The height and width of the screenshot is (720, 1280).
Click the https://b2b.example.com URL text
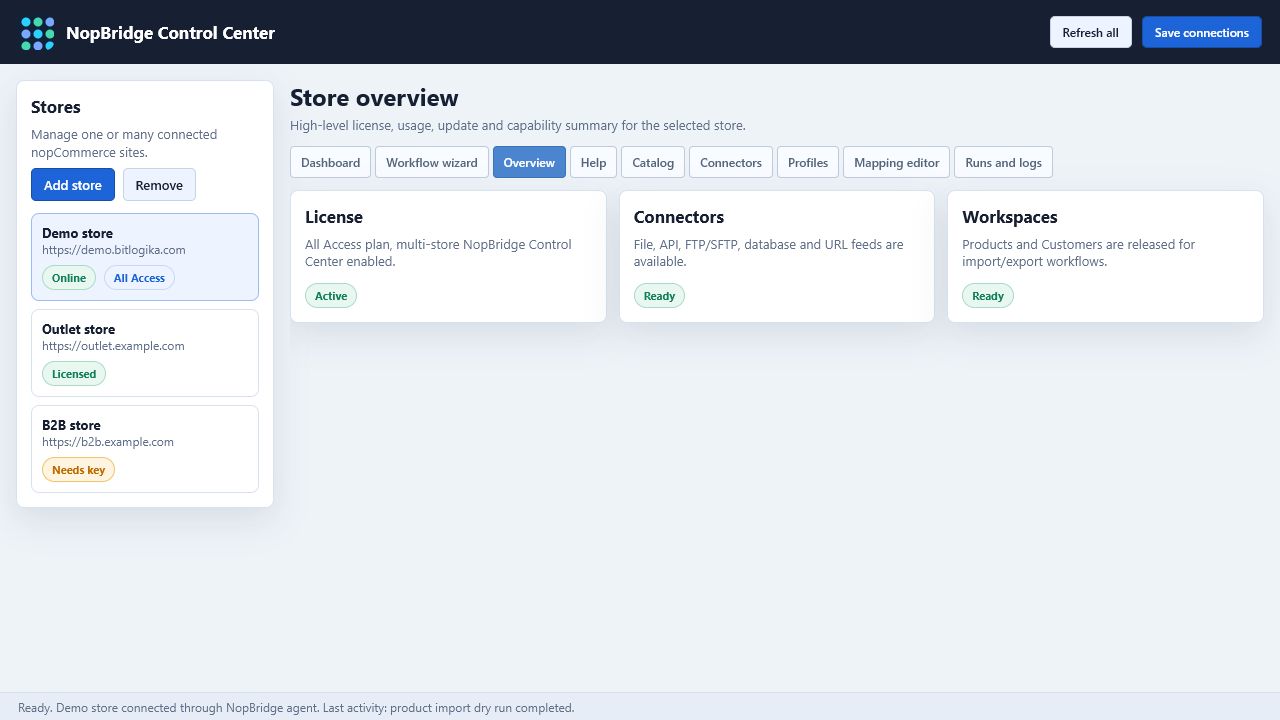(108, 442)
